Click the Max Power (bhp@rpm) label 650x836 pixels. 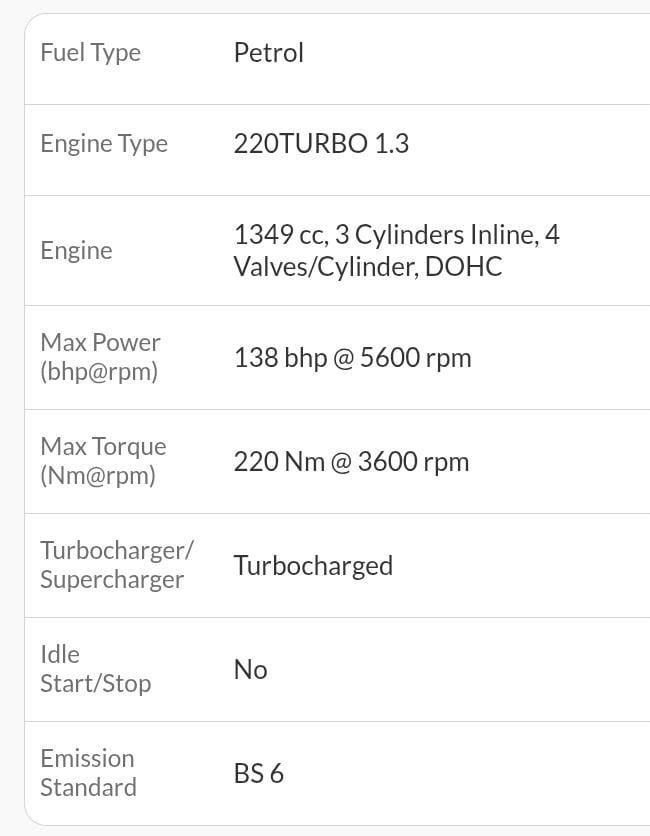click(100, 357)
